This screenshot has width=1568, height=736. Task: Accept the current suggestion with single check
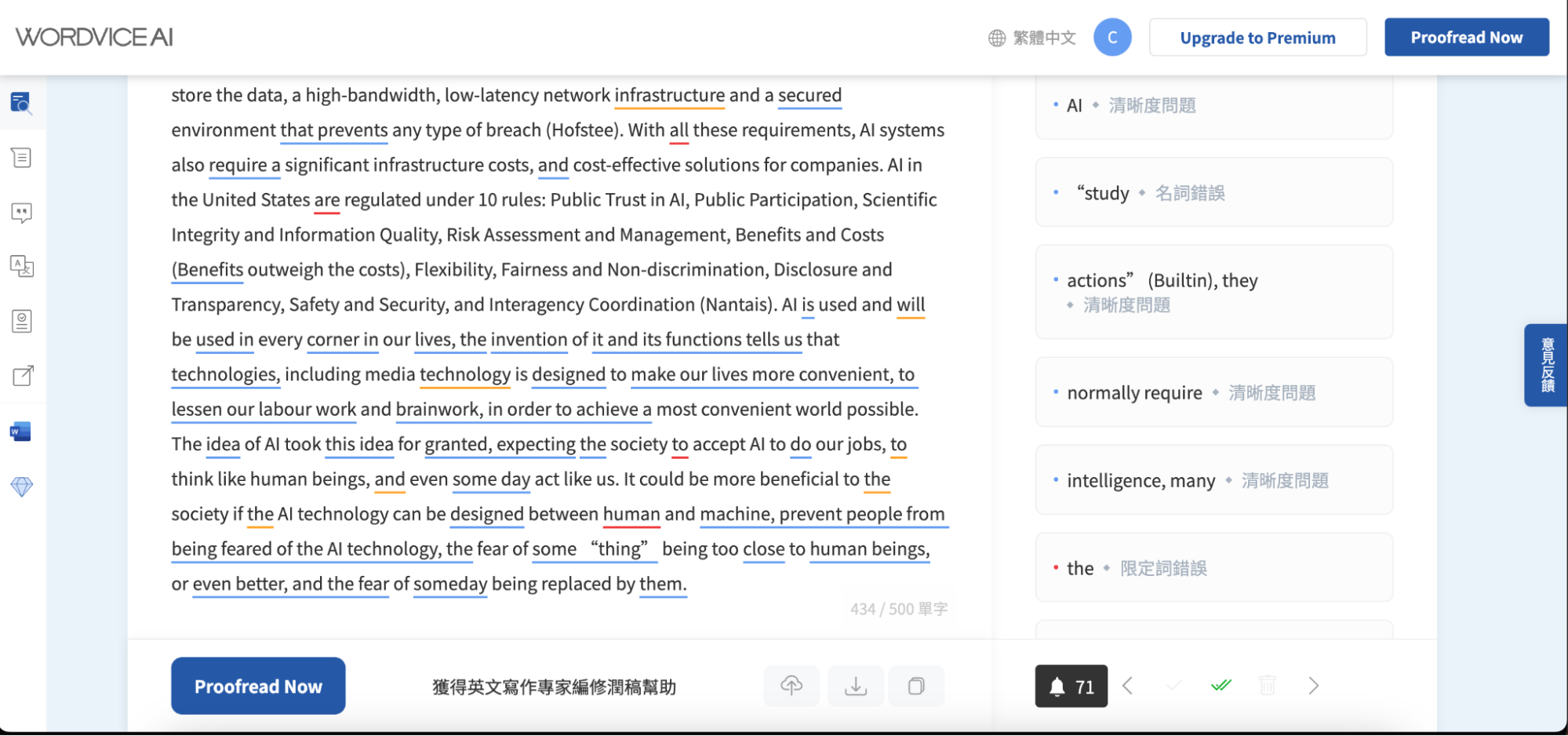click(1173, 686)
